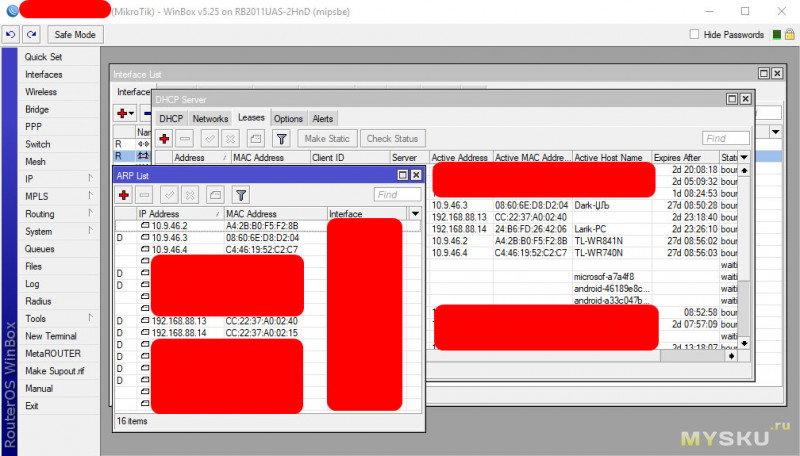Open the filter in DHCP Server
This screenshot has height=456, width=800.
[x=281, y=138]
